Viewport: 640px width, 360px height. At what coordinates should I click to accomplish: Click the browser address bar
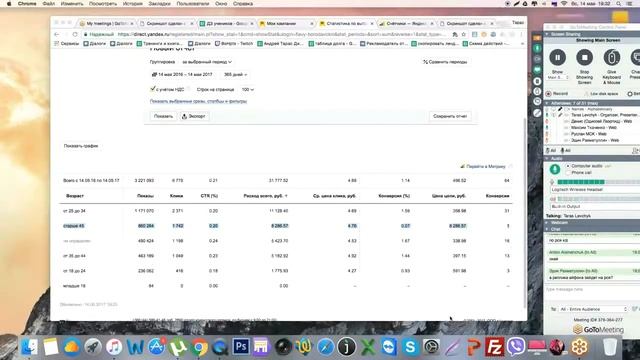265,34
